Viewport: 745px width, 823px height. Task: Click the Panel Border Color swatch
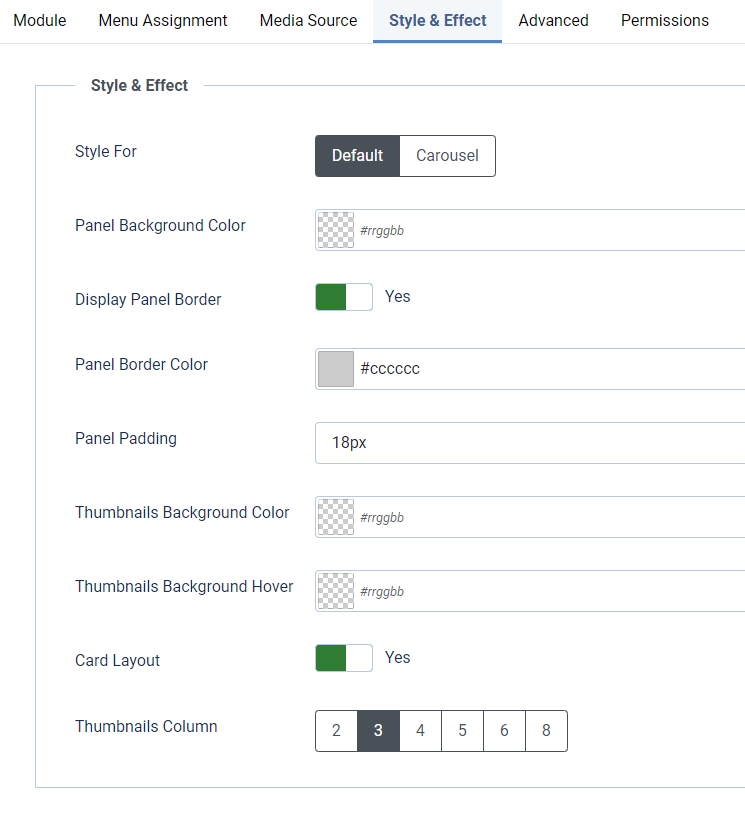336,369
